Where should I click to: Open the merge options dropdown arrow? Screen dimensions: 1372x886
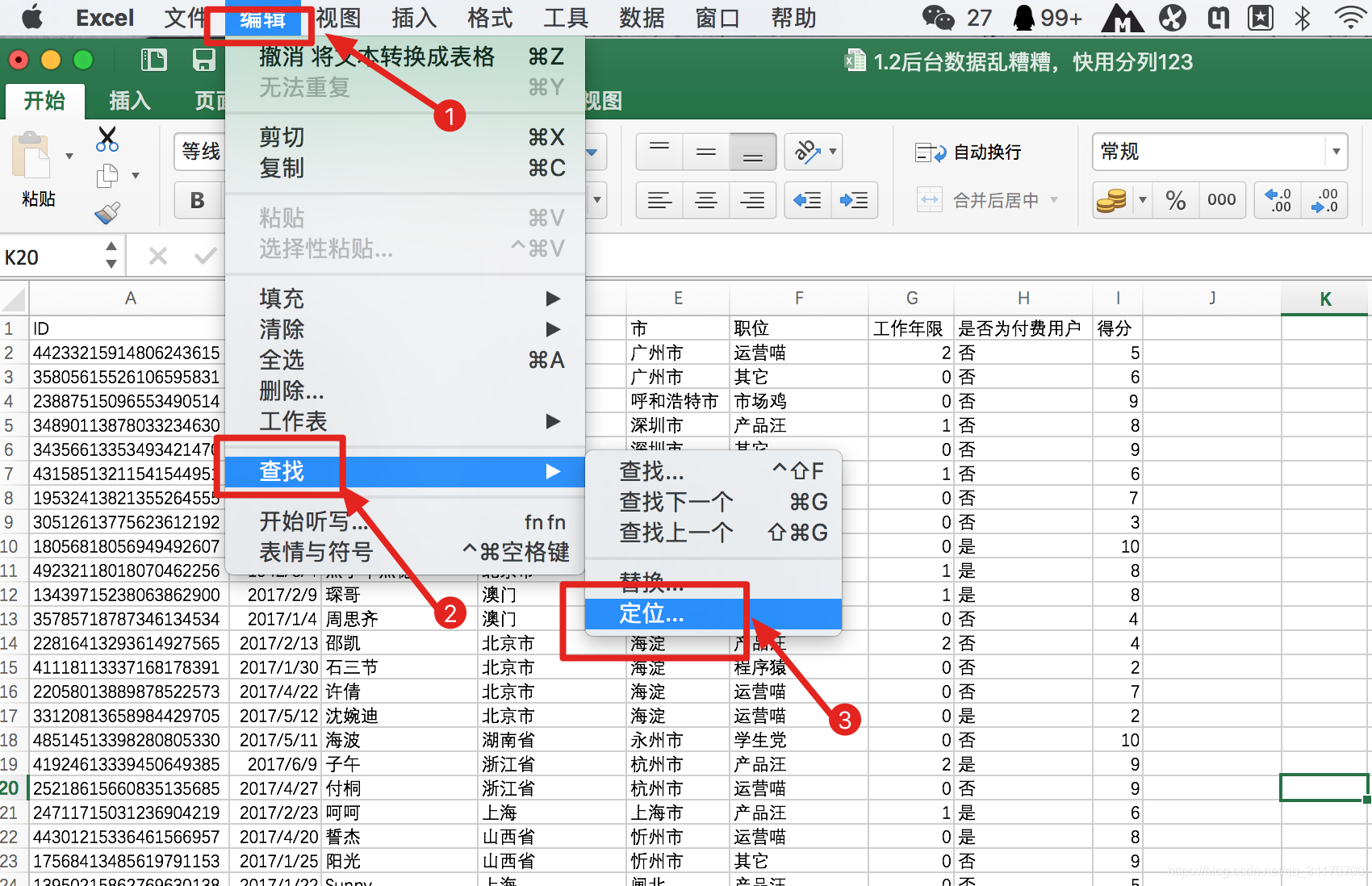1053,200
